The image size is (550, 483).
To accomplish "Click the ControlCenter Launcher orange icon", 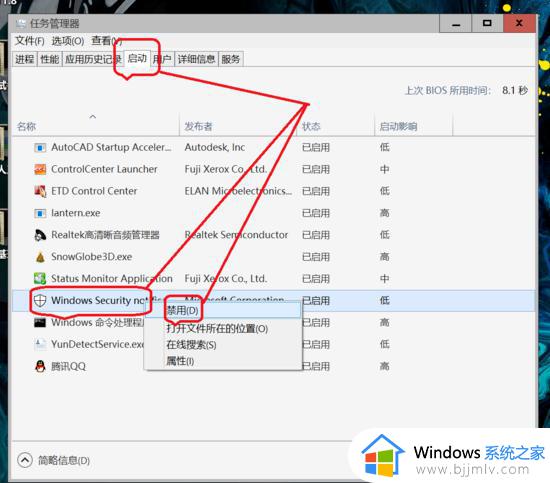I will point(40,169).
